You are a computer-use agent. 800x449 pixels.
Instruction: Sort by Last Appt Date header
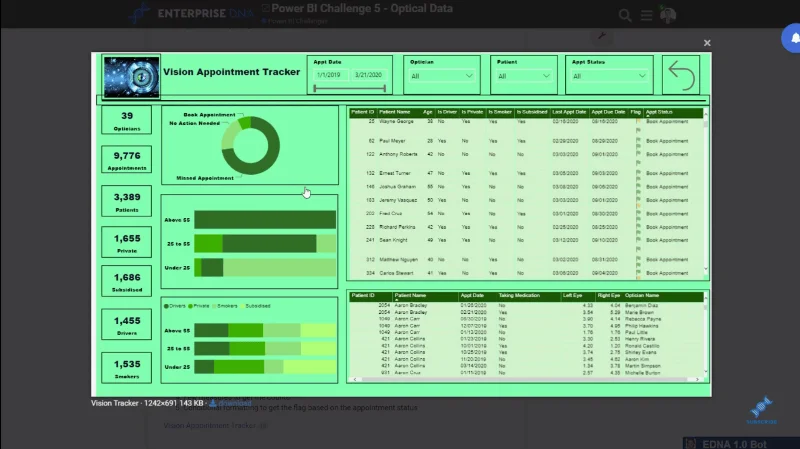[x=569, y=112]
